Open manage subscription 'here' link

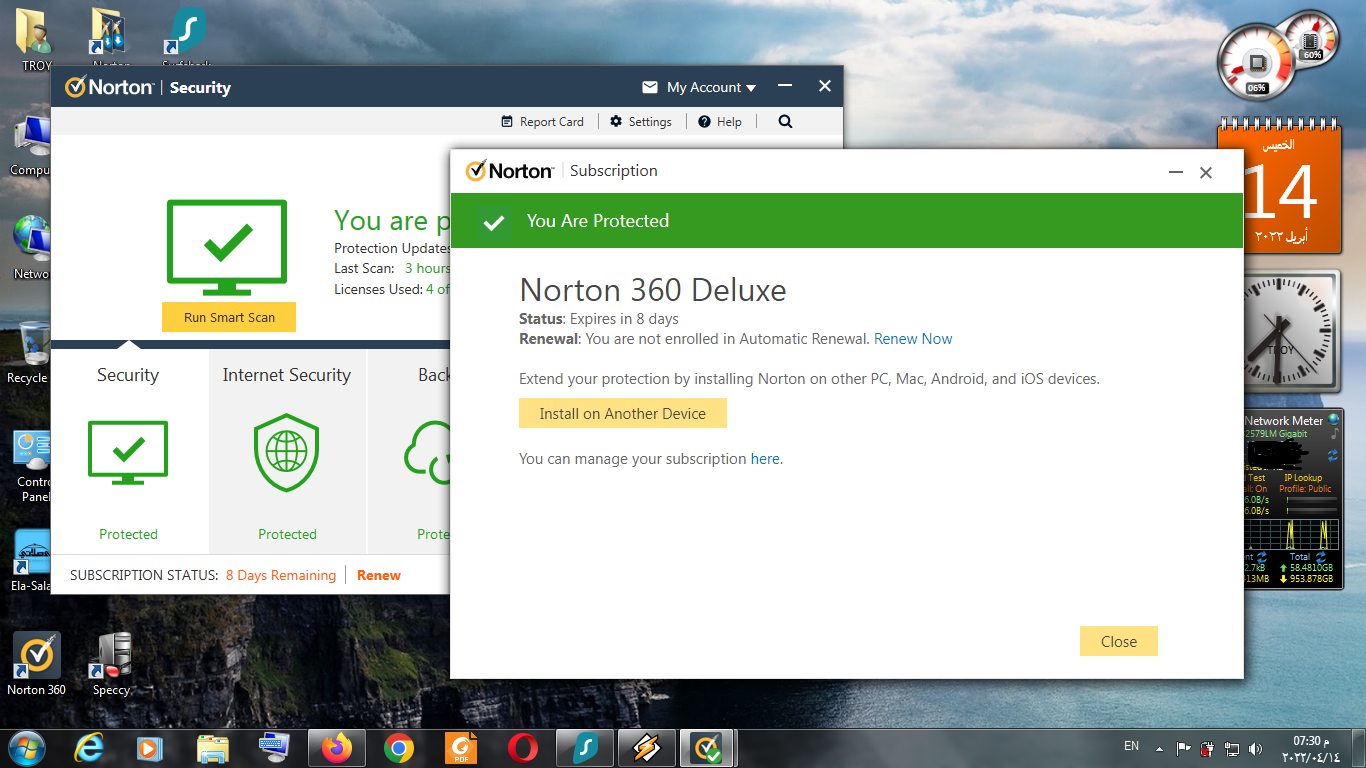coord(765,459)
